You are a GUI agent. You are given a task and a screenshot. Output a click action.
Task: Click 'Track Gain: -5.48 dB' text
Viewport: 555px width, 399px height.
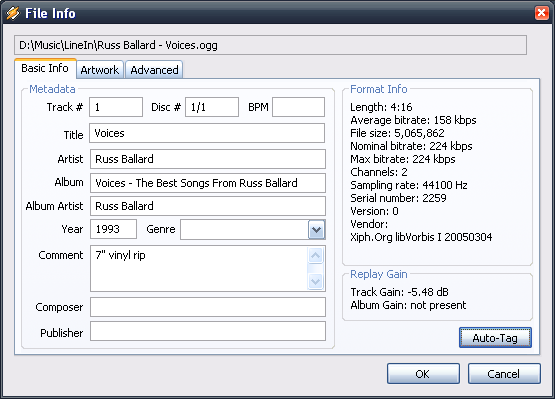click(x=399, y=292)
